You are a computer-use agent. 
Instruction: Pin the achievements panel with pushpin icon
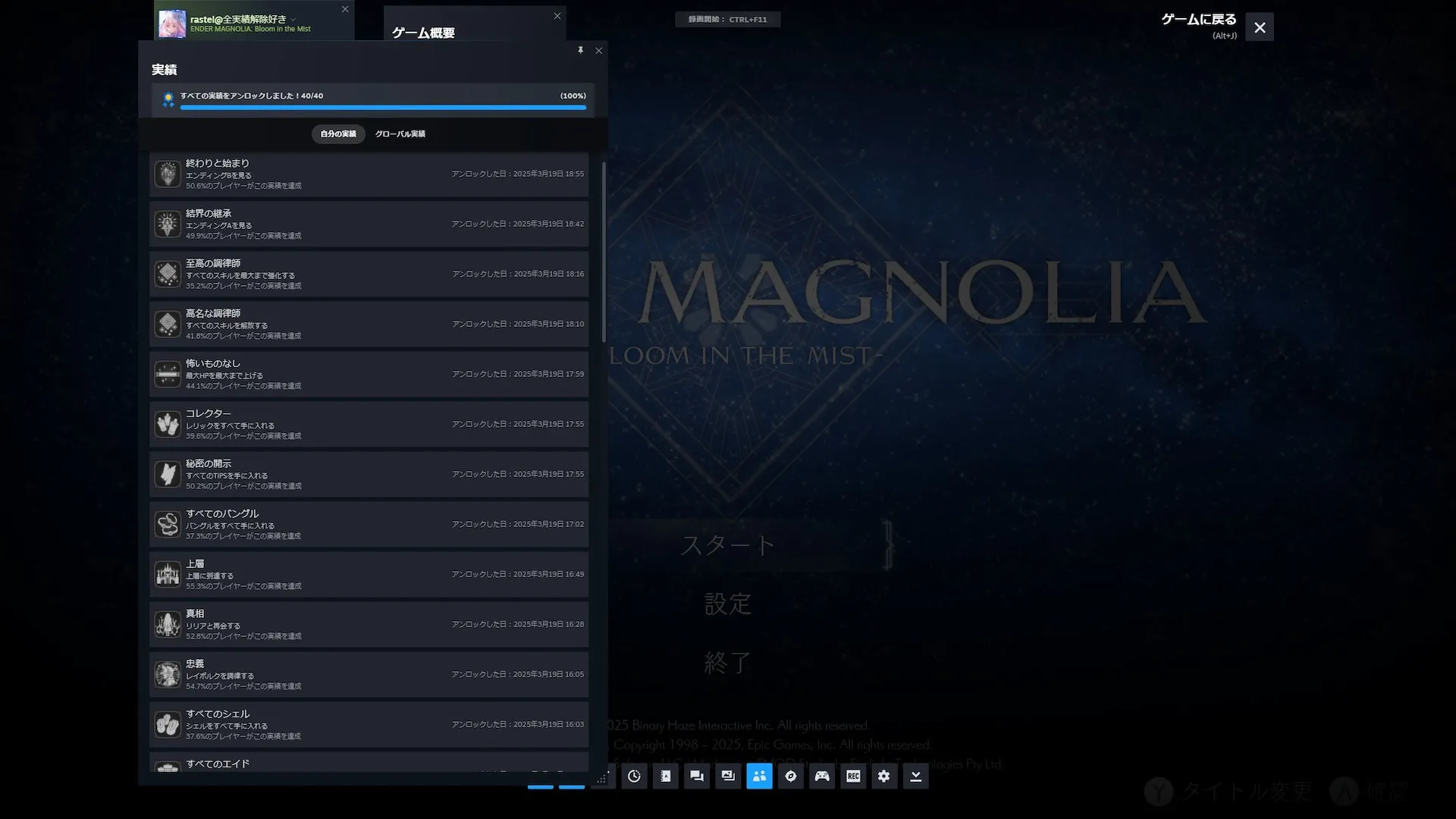(580, 50)
